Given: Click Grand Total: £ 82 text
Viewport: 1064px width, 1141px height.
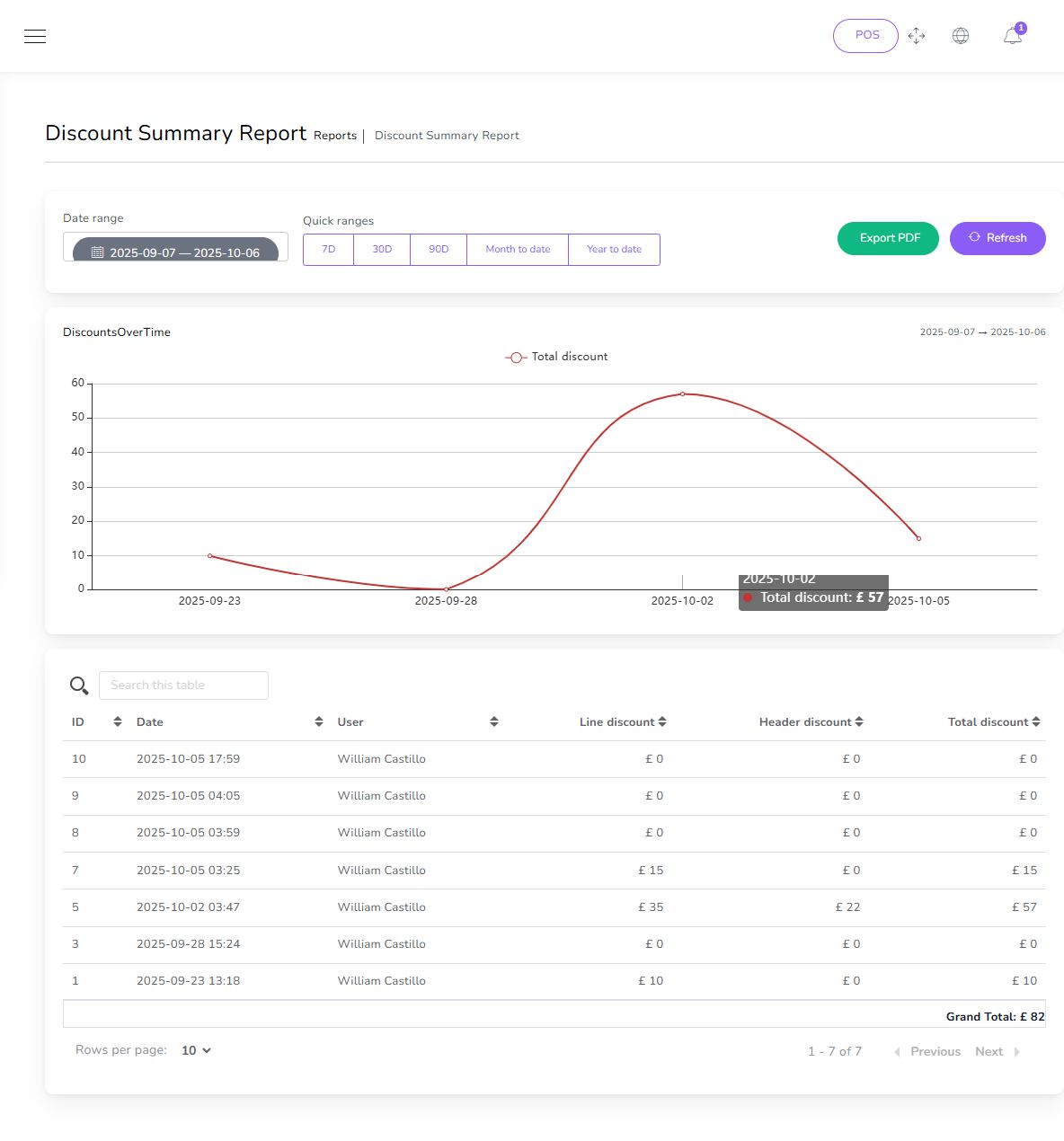Looking at the screenshot, I should pos(995,1017).
